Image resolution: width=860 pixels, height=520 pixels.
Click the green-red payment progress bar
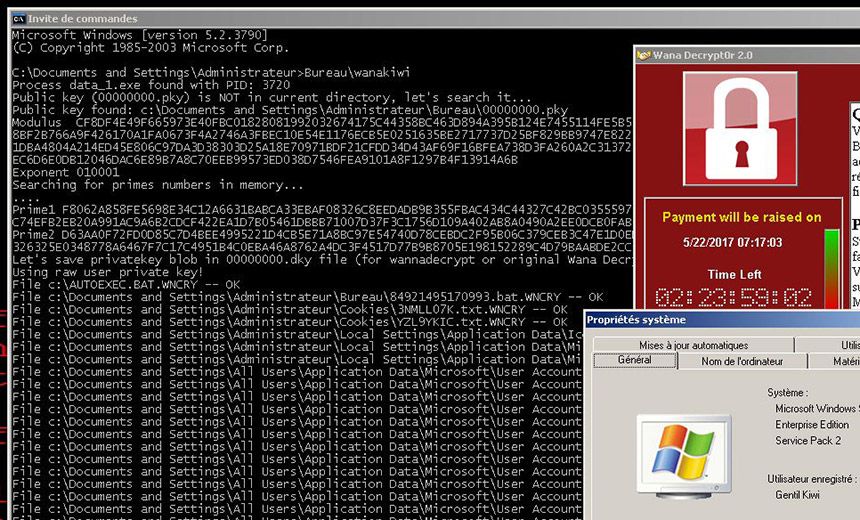coord(831,269)
